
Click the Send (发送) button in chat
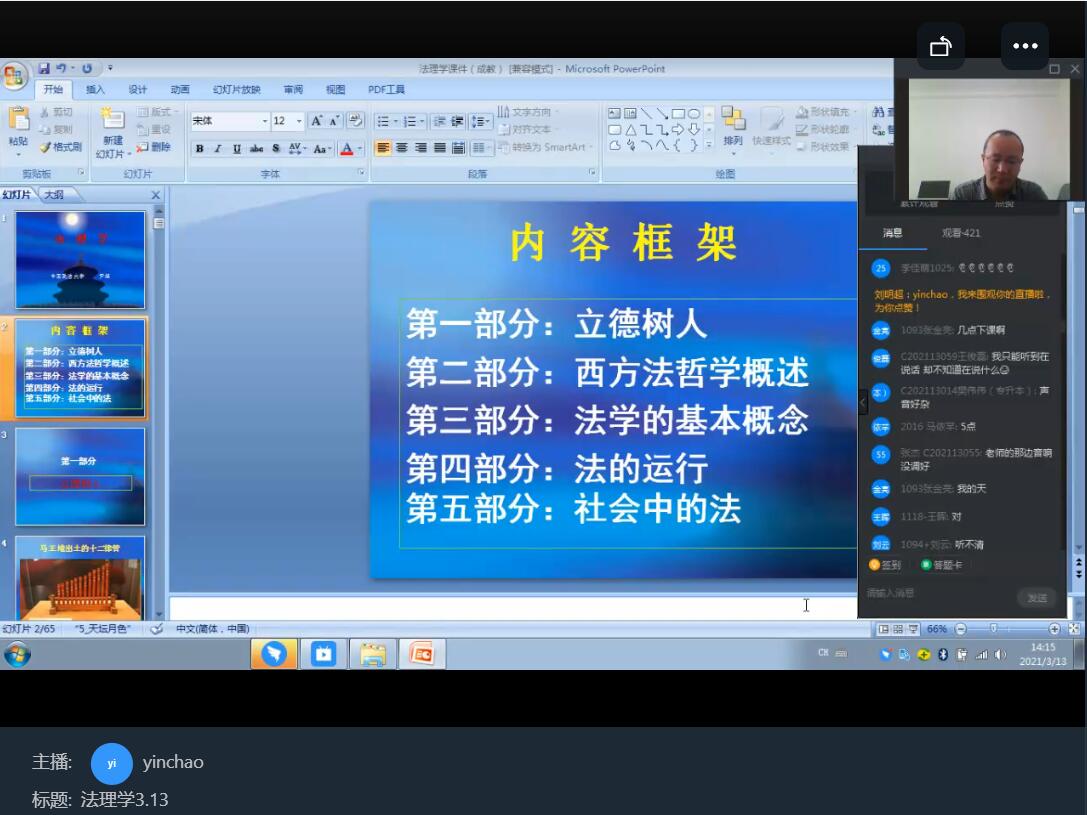[x=1036, y=597]
